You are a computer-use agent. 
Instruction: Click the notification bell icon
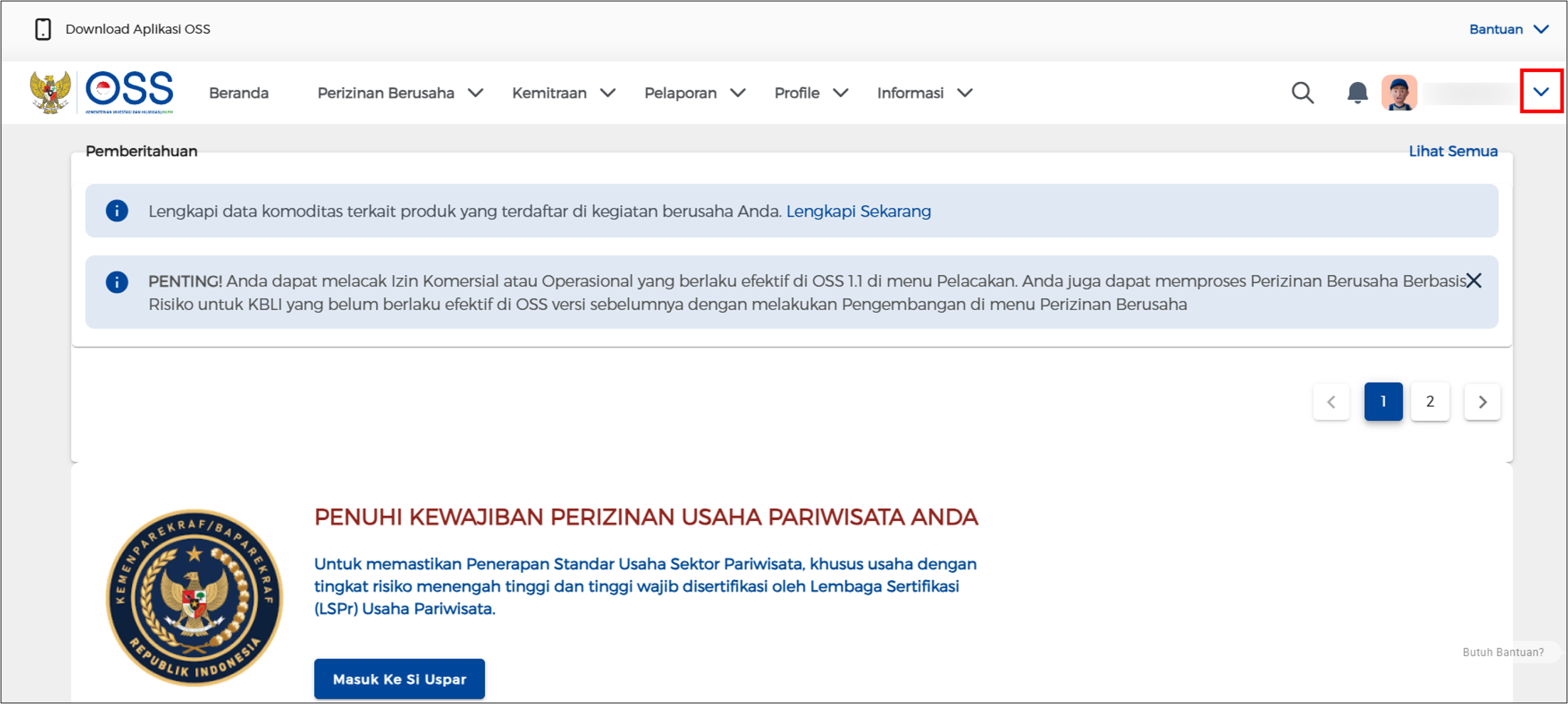click(1357, 93)
